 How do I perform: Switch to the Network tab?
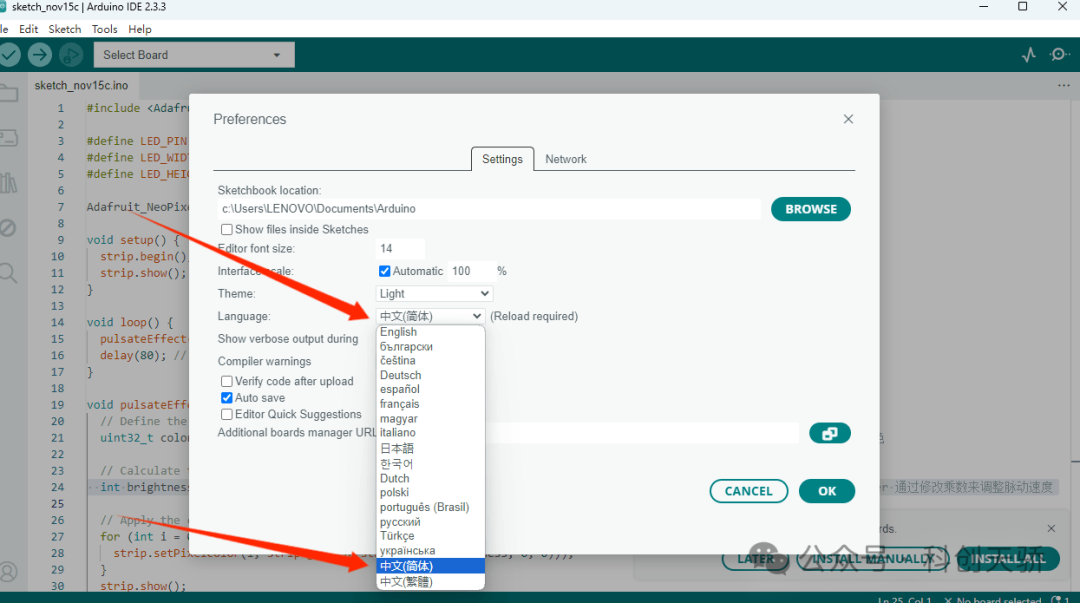coord(565,159)
